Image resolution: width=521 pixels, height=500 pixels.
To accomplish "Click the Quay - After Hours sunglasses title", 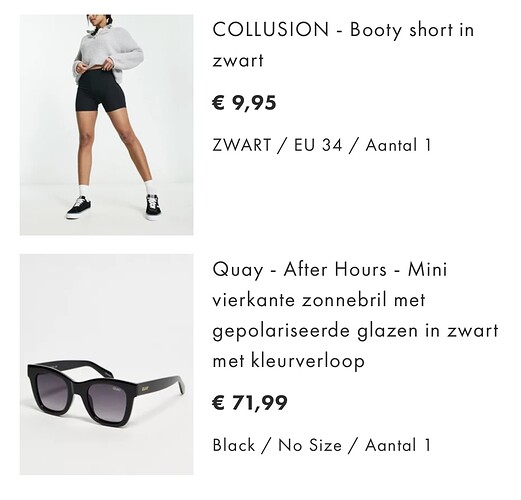I will [x=355, y=315].
